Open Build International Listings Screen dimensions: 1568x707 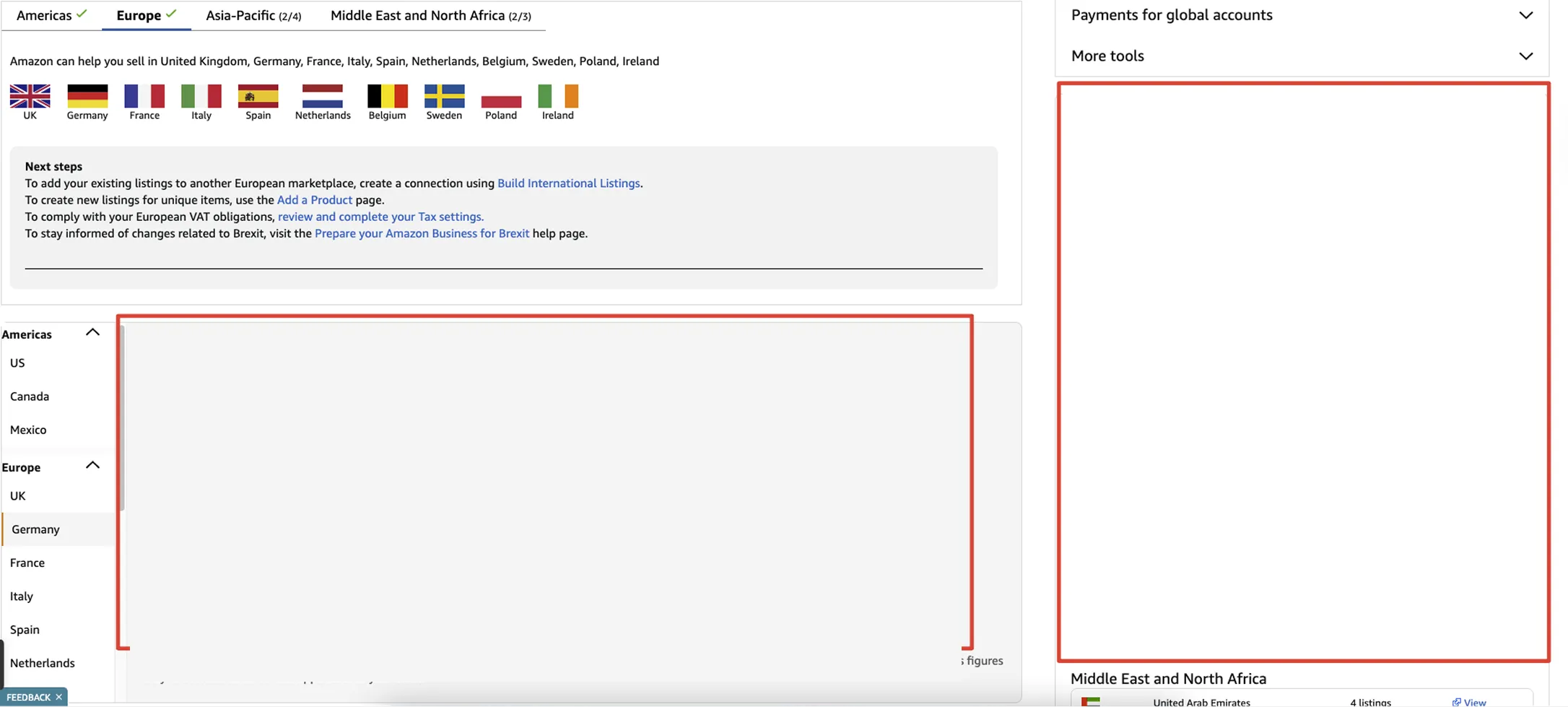pos(568,183)
